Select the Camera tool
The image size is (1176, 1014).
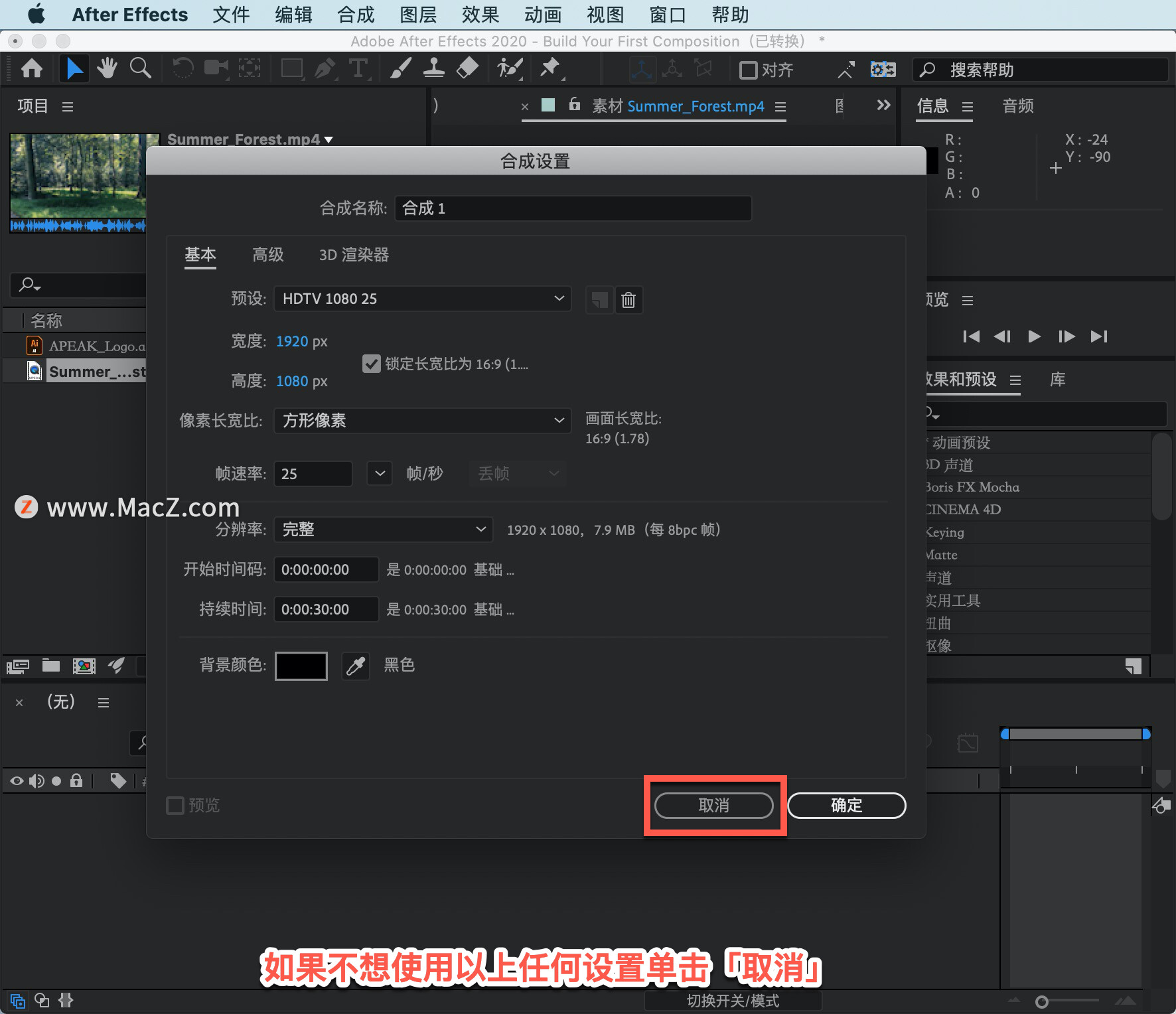click(x=216, y=68)
